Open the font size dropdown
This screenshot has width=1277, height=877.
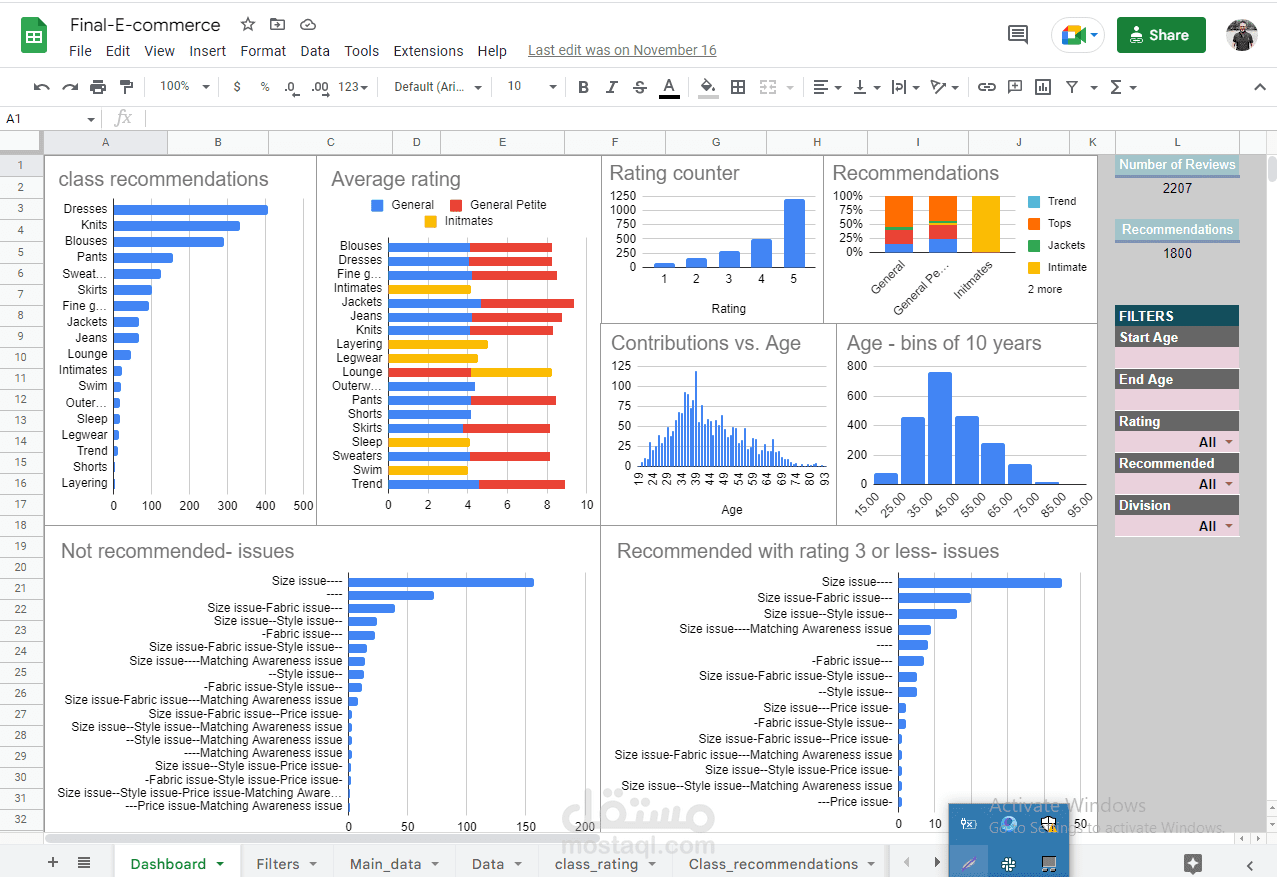tap(531, 87)
